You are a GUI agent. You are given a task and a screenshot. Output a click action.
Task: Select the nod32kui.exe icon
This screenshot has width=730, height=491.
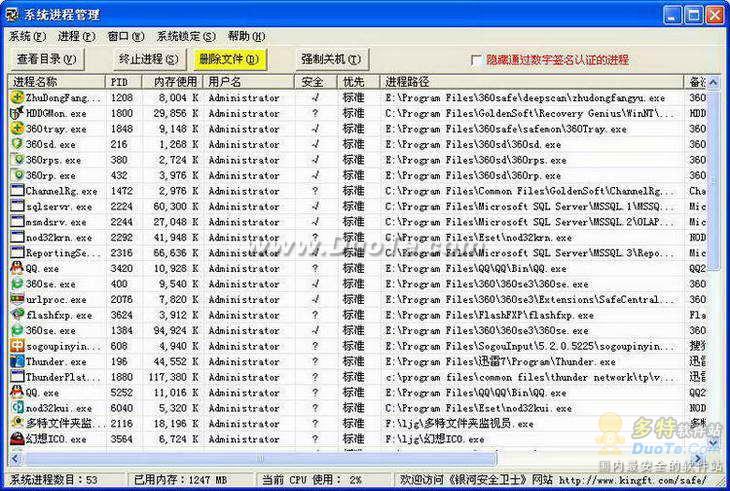(x=17, y=408)
